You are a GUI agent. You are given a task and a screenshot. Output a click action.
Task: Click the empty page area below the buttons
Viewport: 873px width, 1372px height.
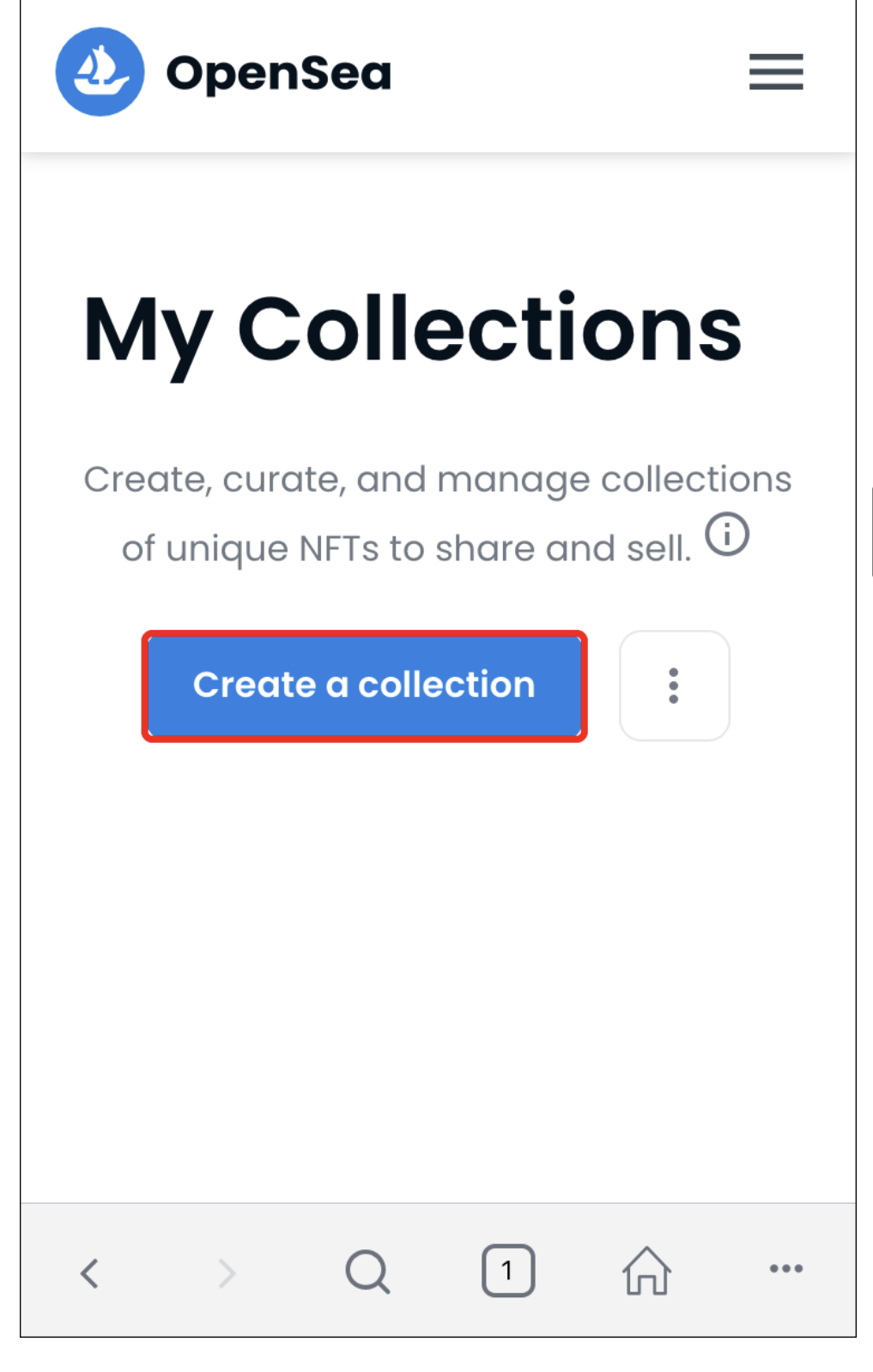(438, 970)
